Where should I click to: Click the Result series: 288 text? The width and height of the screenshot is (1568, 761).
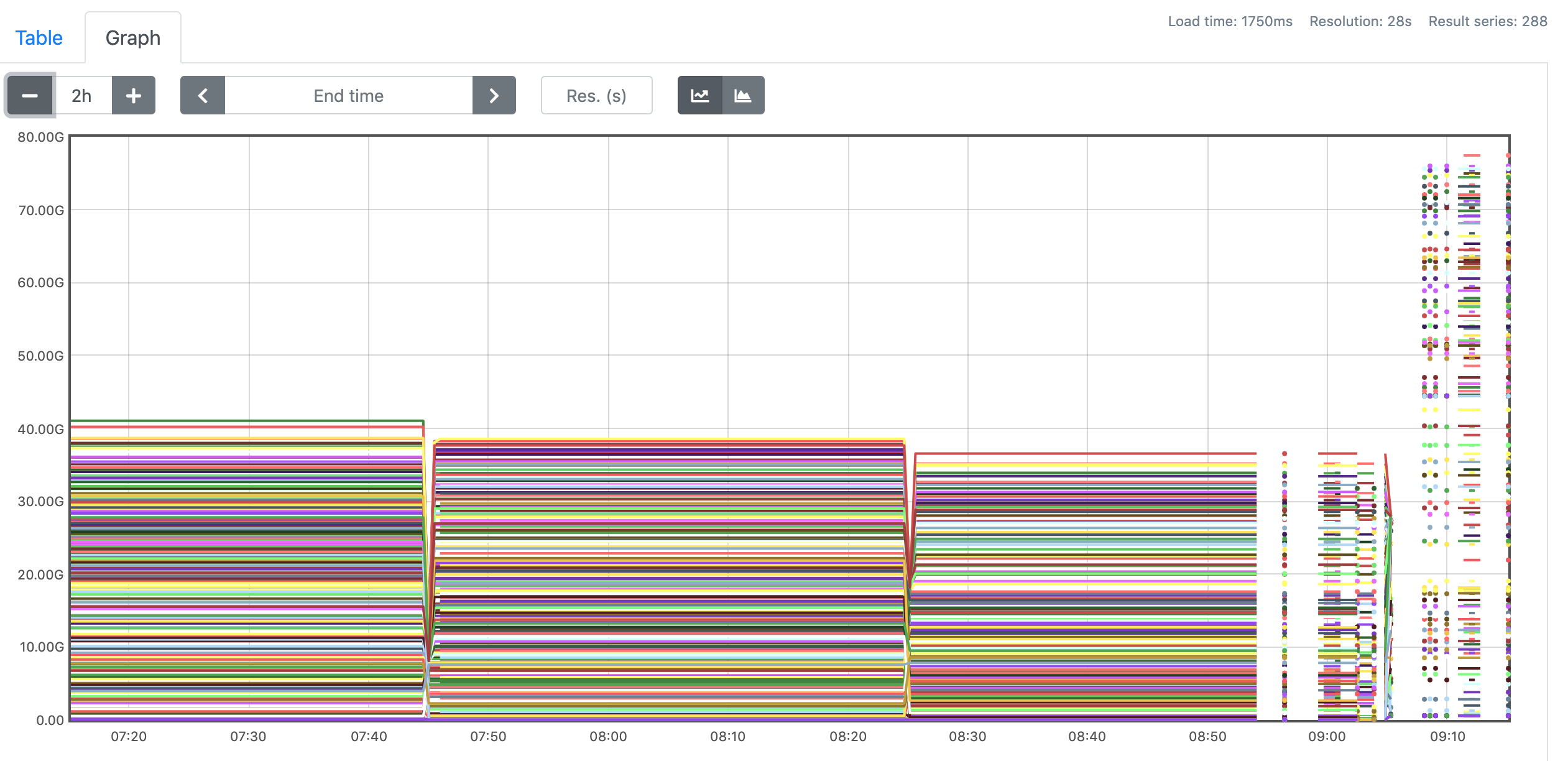pos(1488,21)
